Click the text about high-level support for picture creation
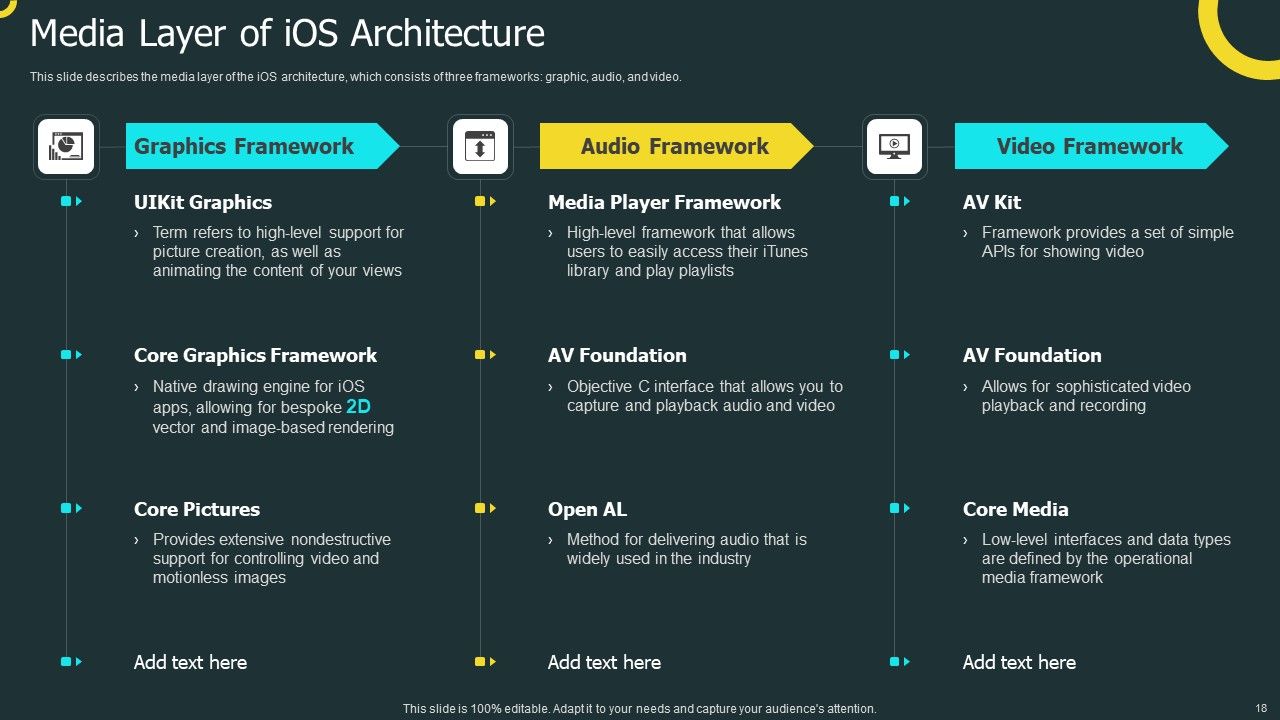 click(x=278, y=251)
